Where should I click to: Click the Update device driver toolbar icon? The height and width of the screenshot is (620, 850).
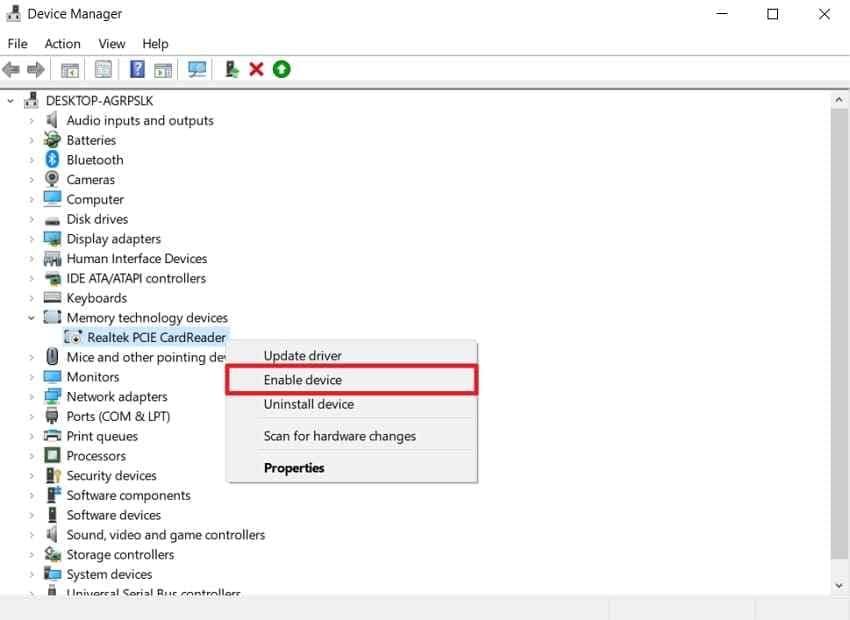pyautogui.click(x=231, y=69)
